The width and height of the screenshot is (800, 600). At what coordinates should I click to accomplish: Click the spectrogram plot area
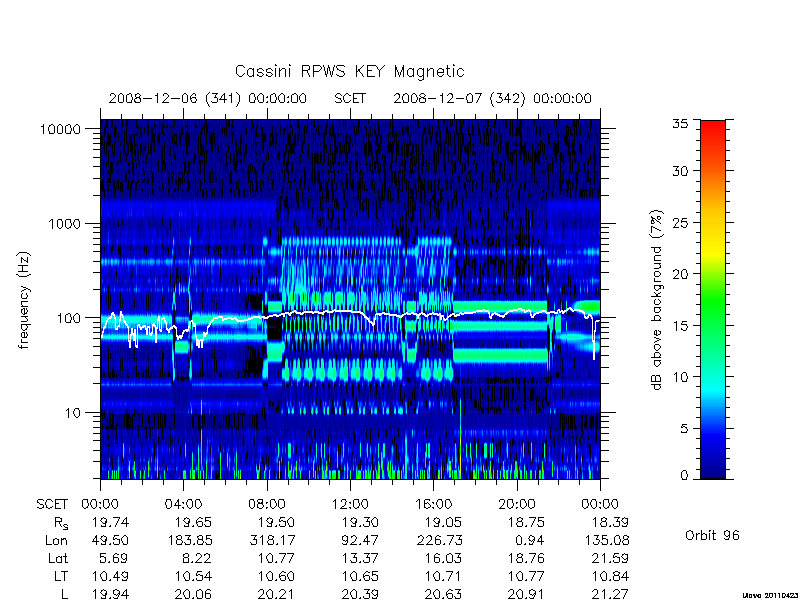pyautogui.click(x=350, y=299)
